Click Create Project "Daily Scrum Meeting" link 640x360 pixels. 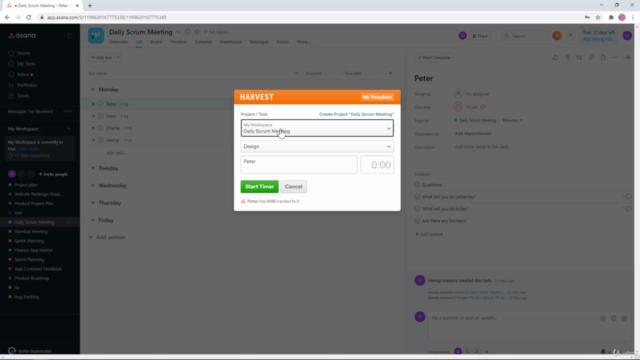click(x=356, y=114)
